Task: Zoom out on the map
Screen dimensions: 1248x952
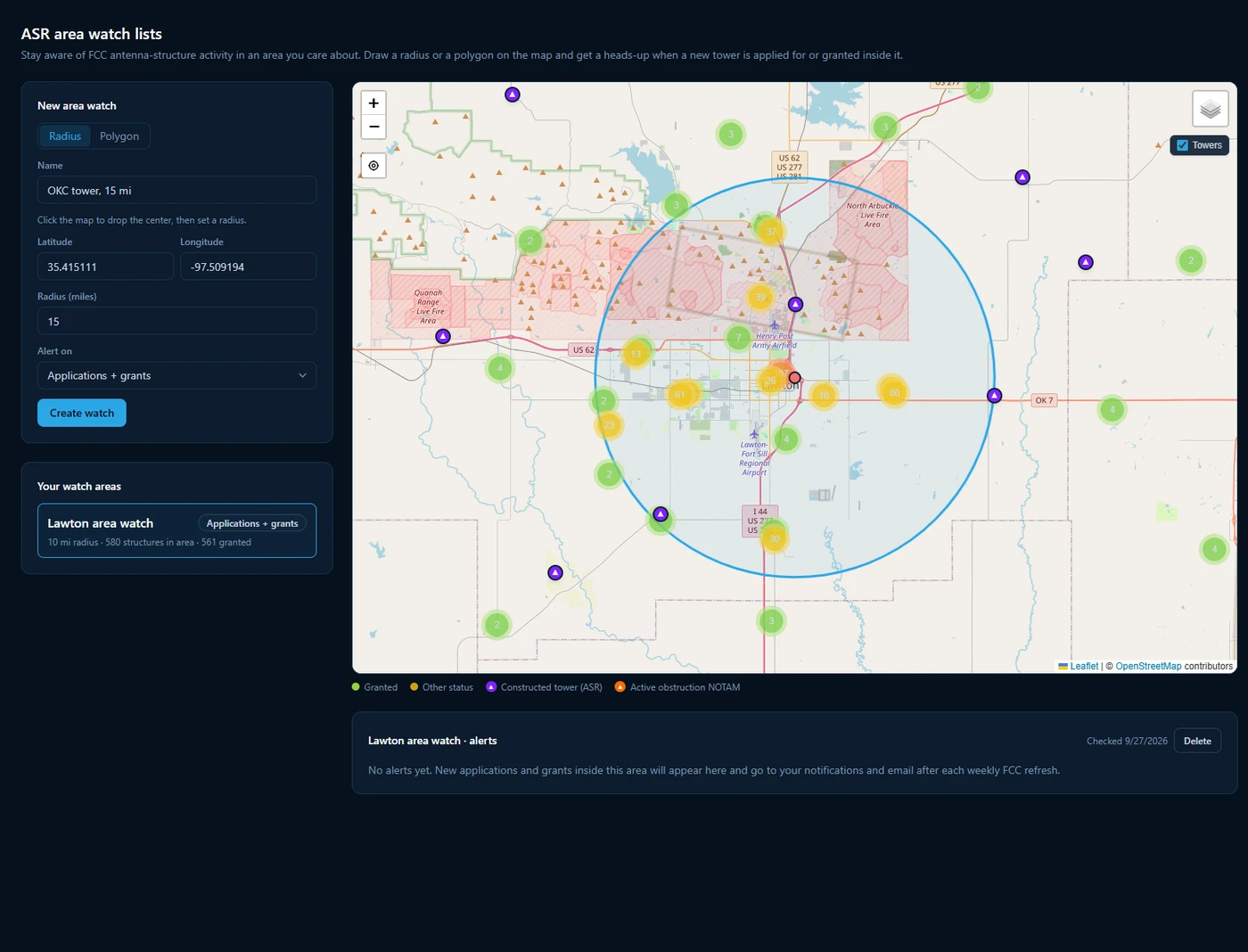Action: [x=374, y=127]
